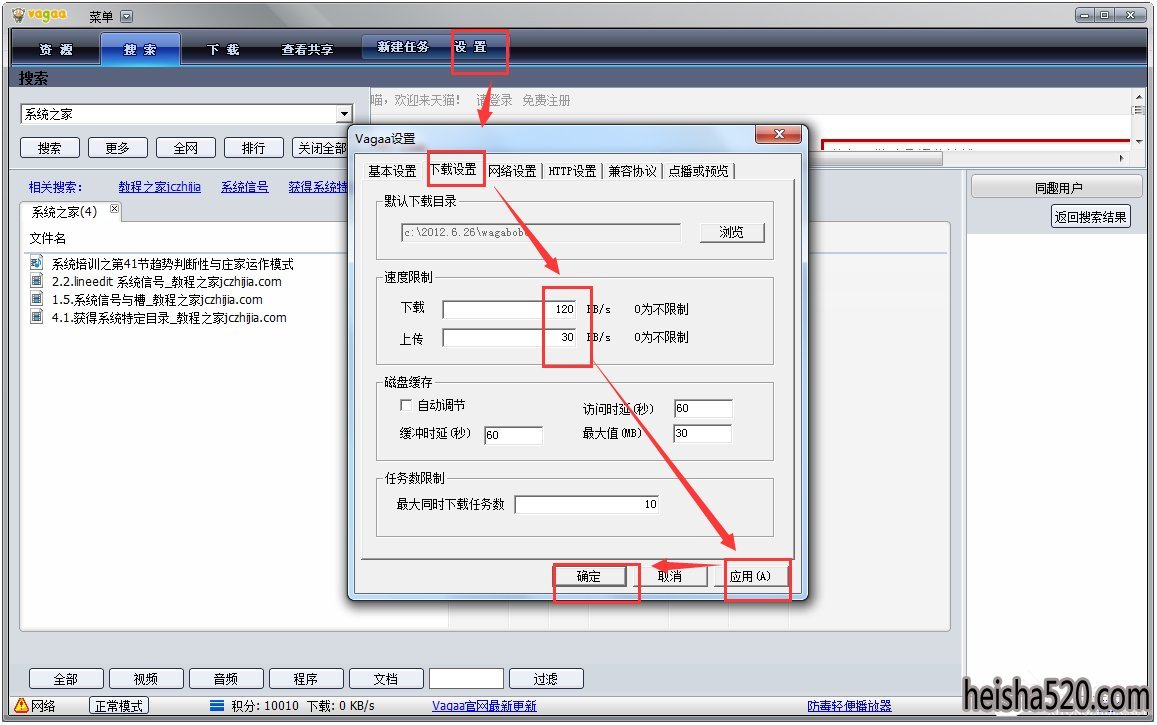Open related search link 教程之家jczhjia

pos(159,187)
